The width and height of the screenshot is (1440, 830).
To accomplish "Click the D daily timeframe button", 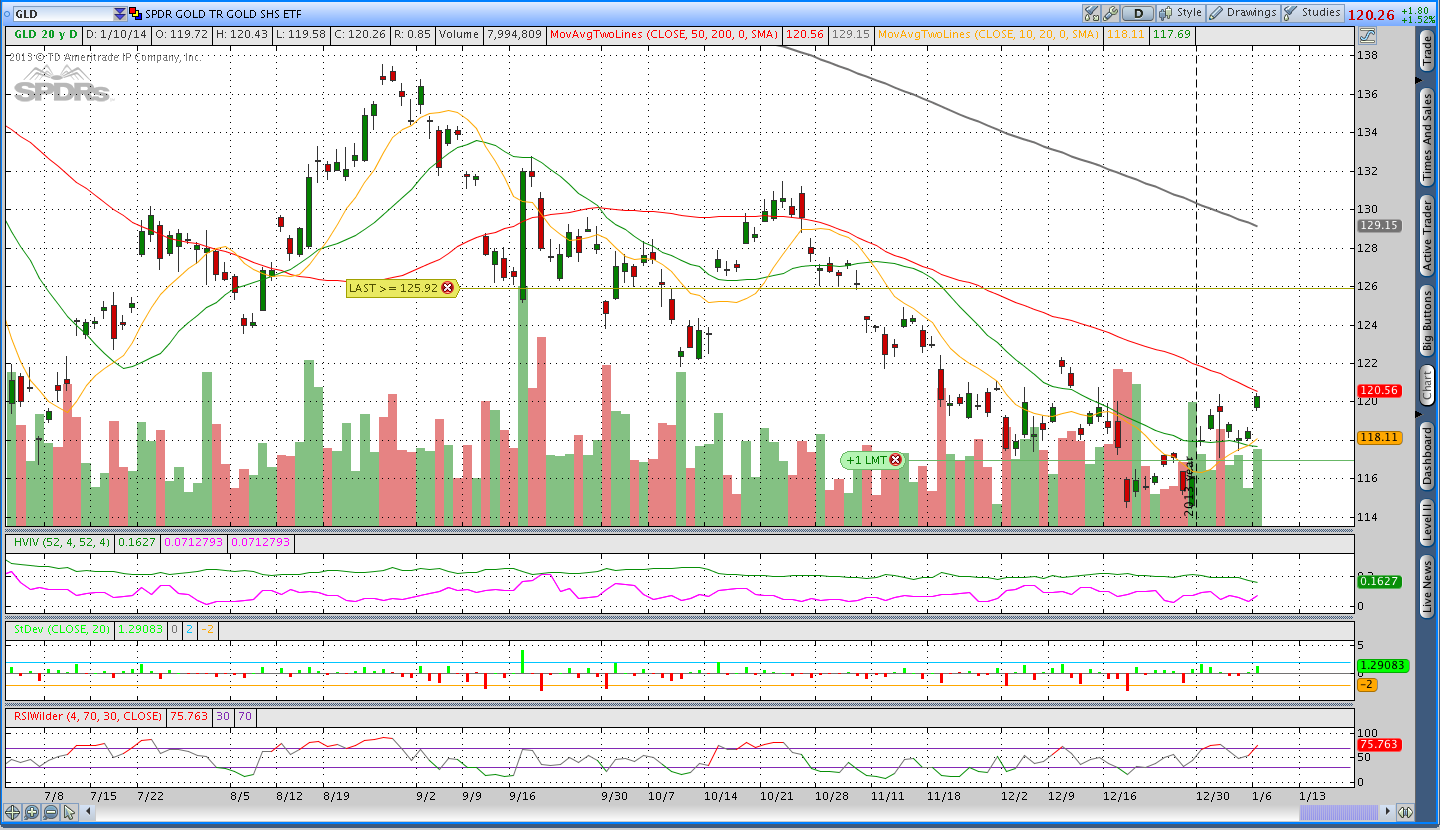I will [1138, 13].
